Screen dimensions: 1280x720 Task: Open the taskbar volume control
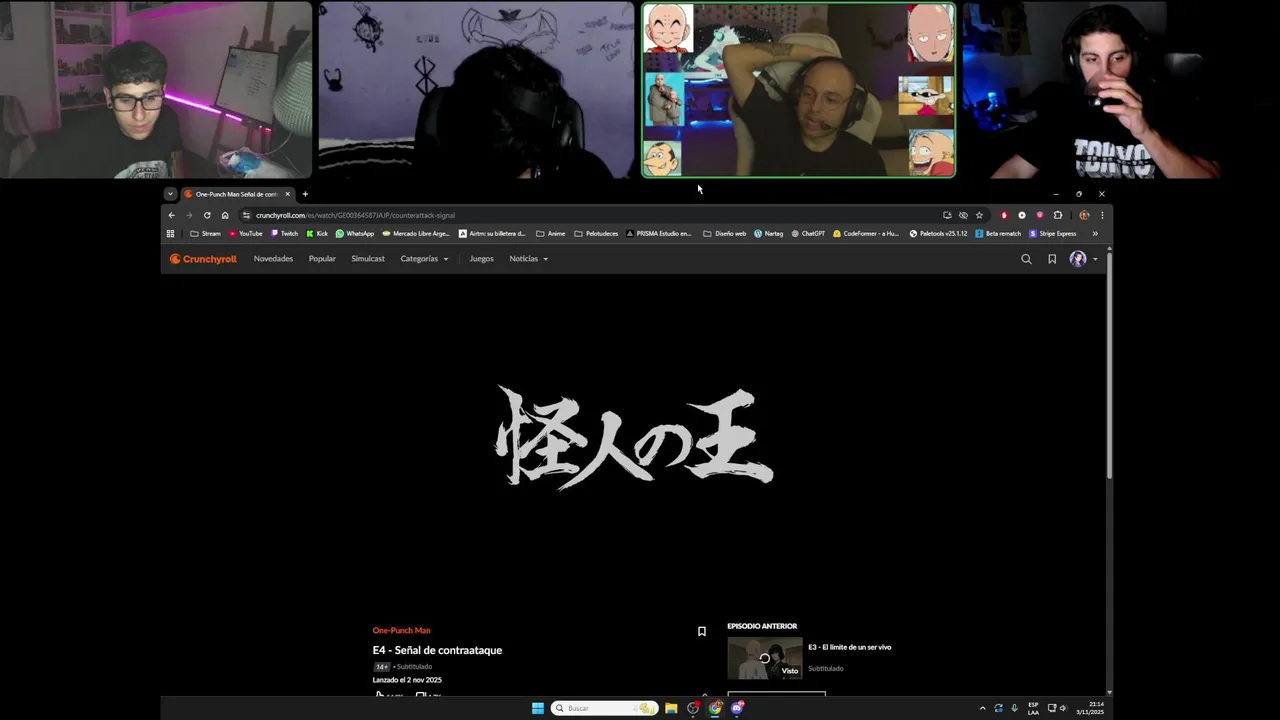1062,708
